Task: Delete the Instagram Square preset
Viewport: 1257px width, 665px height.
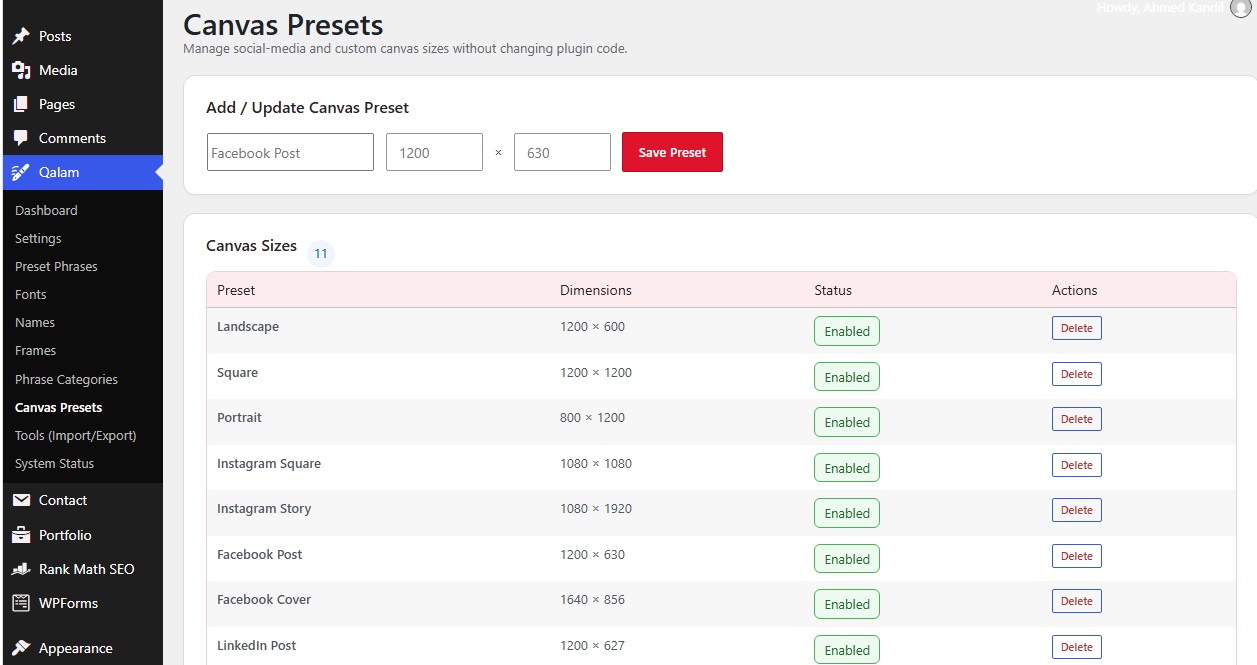Action: pos(1076,465)
